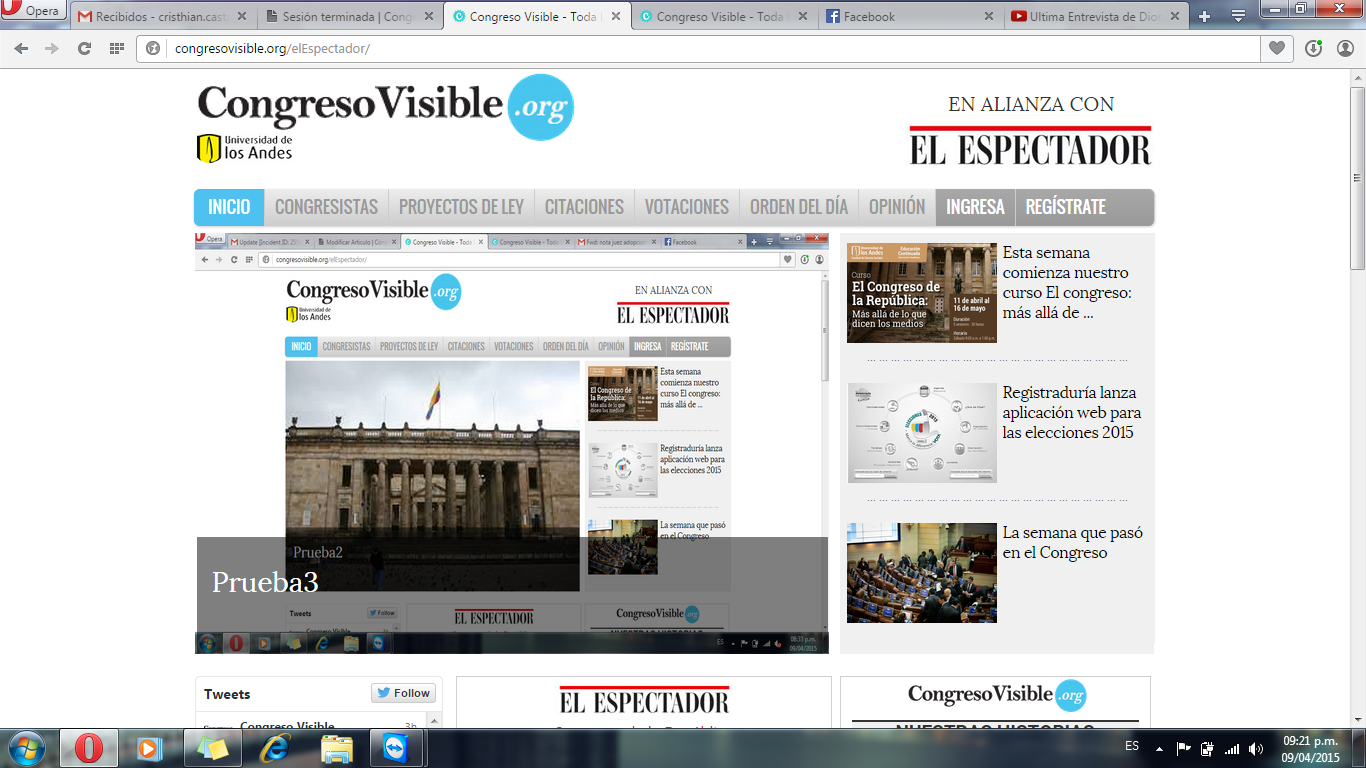
Task: Open headline 'Esta semana comienza nuestro curso'
Action: [1066, 283]
